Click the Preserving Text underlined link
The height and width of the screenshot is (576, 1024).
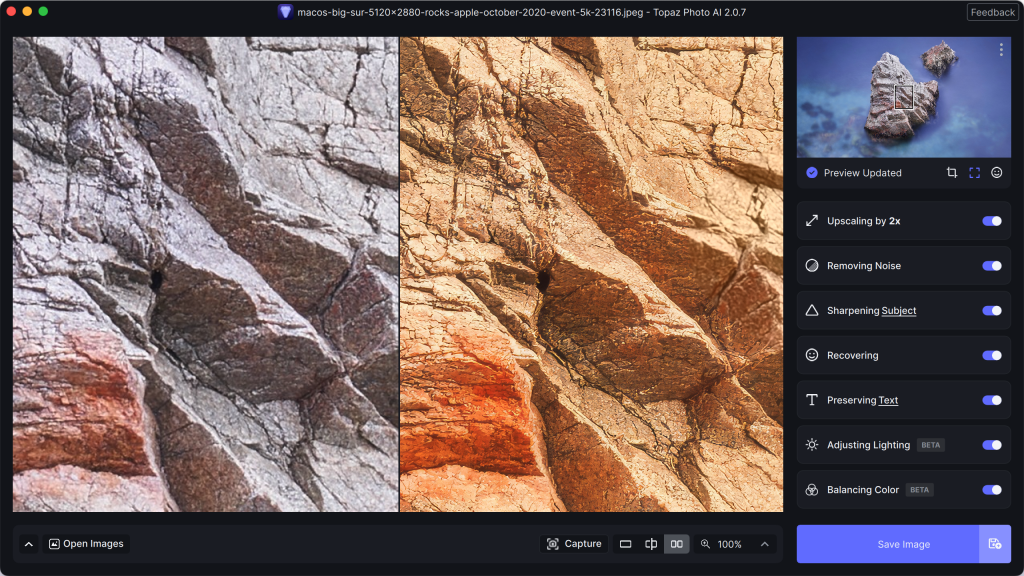click(x=889, y=400)
